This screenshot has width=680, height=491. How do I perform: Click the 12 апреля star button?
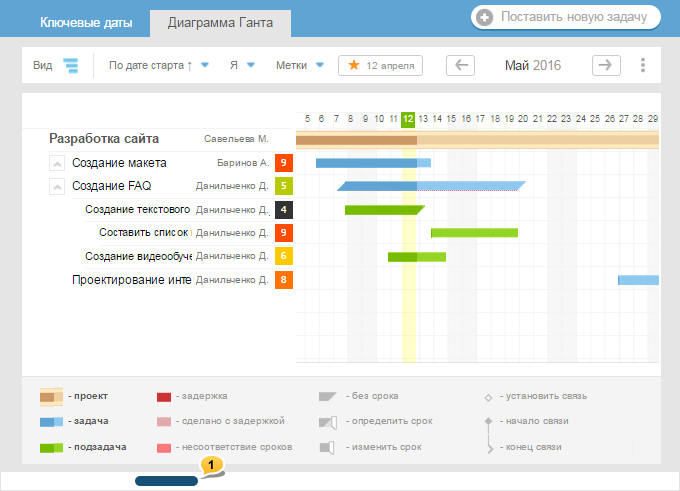(381, 66)
